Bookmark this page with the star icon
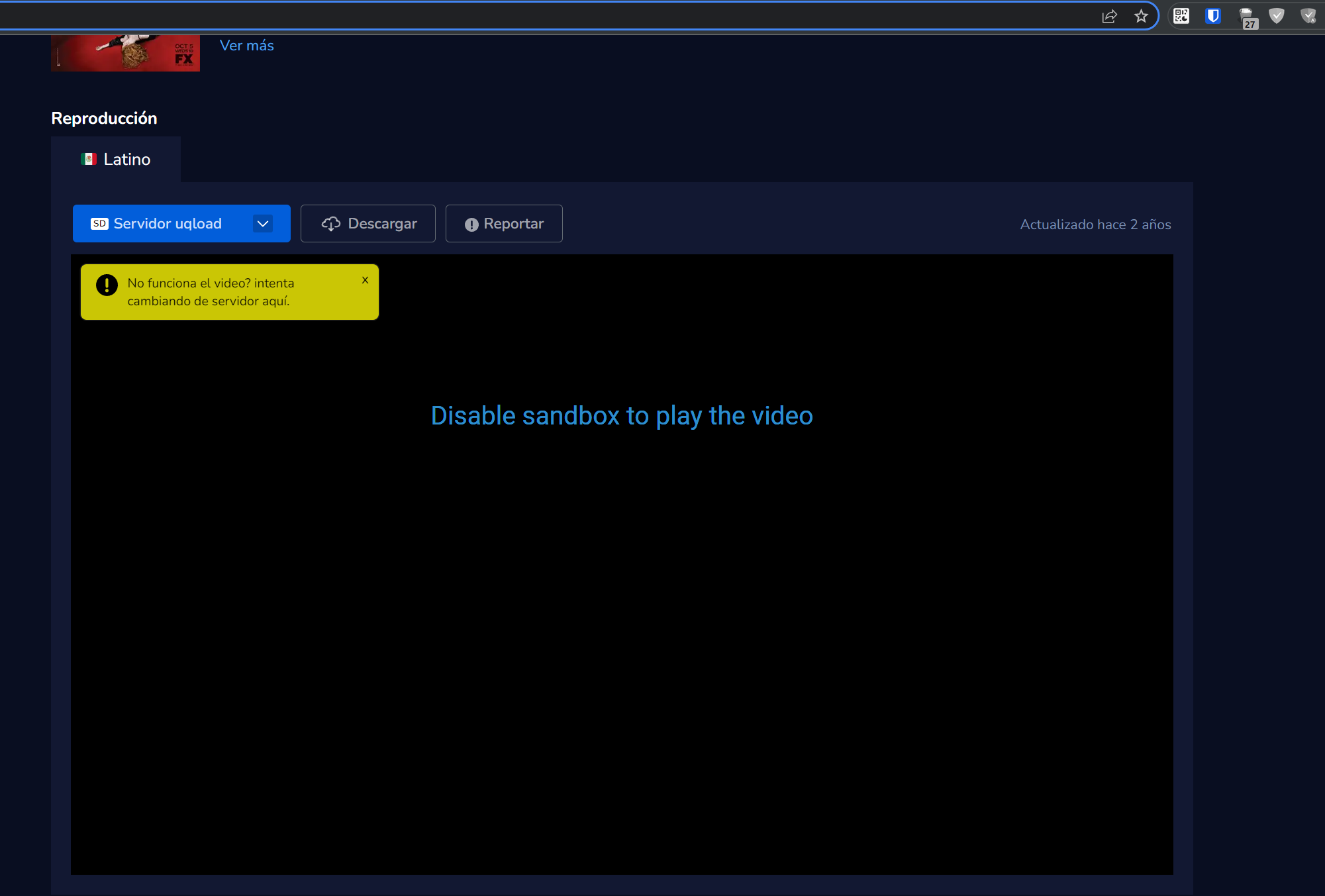The image size is (1325, 896). [1140, 17]
